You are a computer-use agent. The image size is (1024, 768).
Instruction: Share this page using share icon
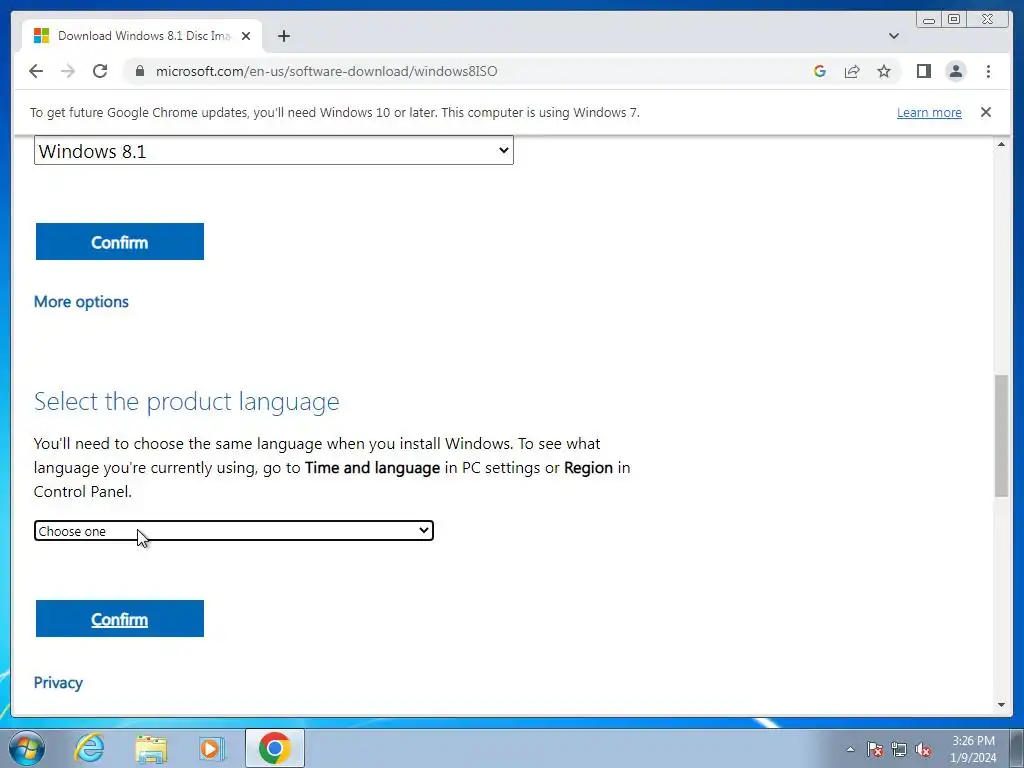852,71
